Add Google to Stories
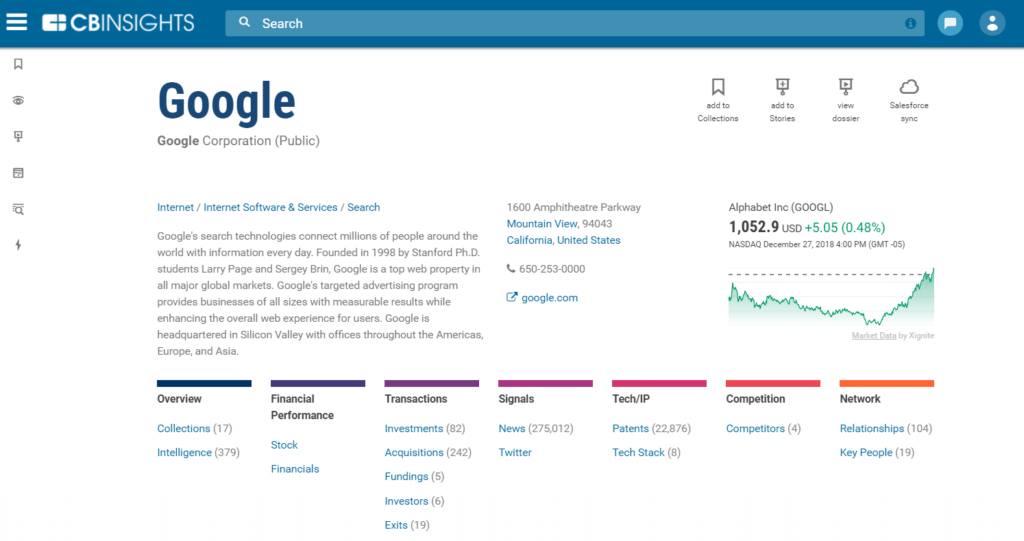 click(782, 88)
